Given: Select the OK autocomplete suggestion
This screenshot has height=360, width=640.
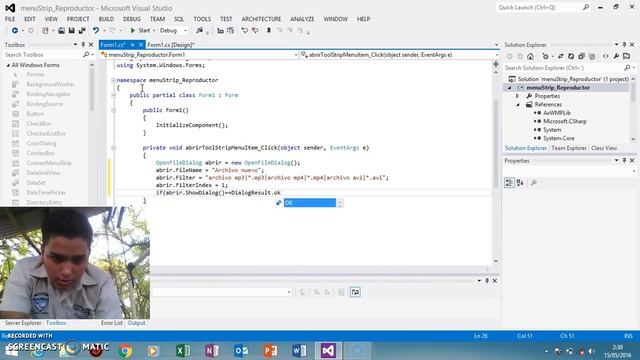Looking at the screenshot, I should click(309, 203).
